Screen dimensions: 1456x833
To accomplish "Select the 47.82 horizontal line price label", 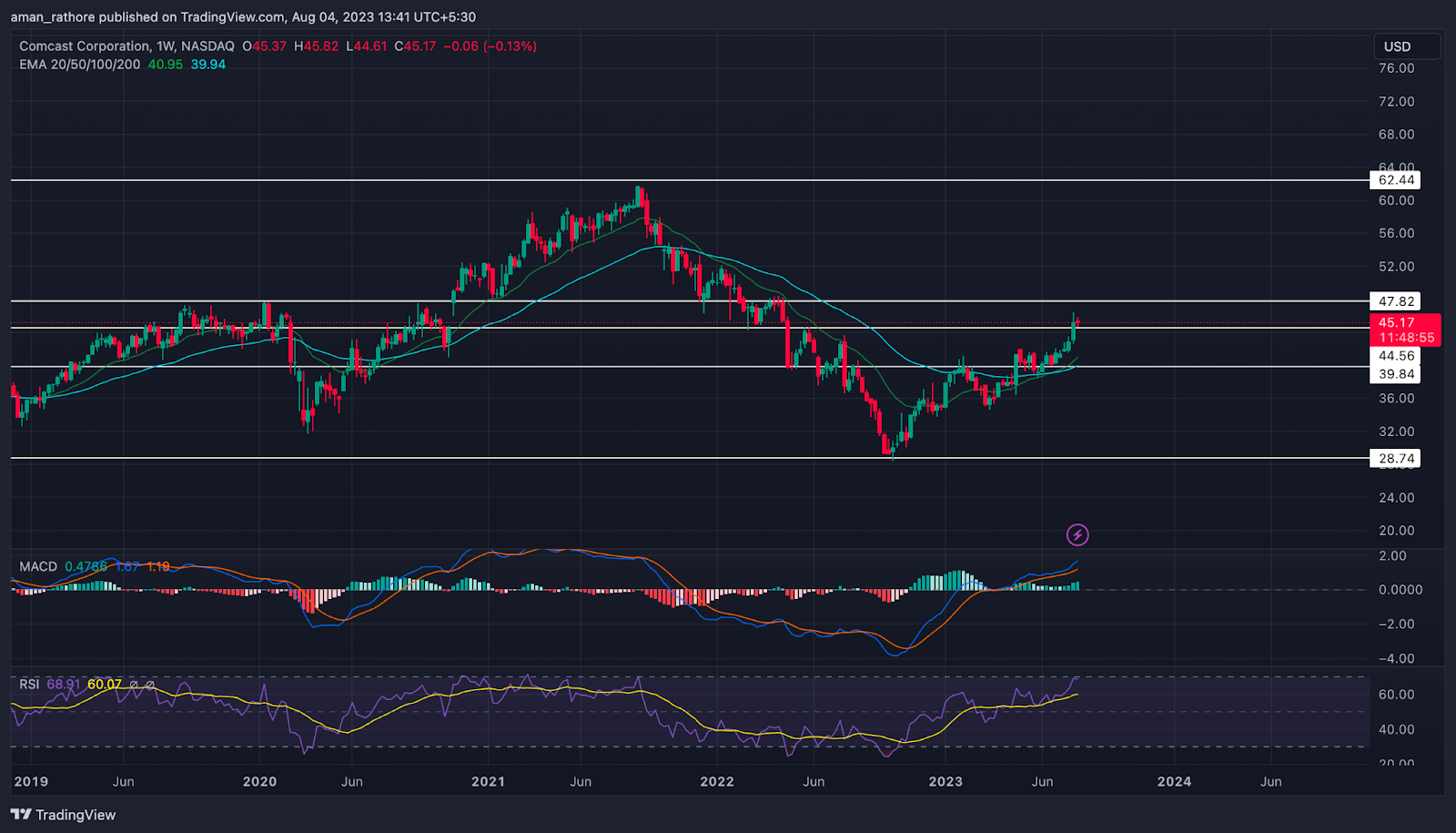I will [1395, 301].
